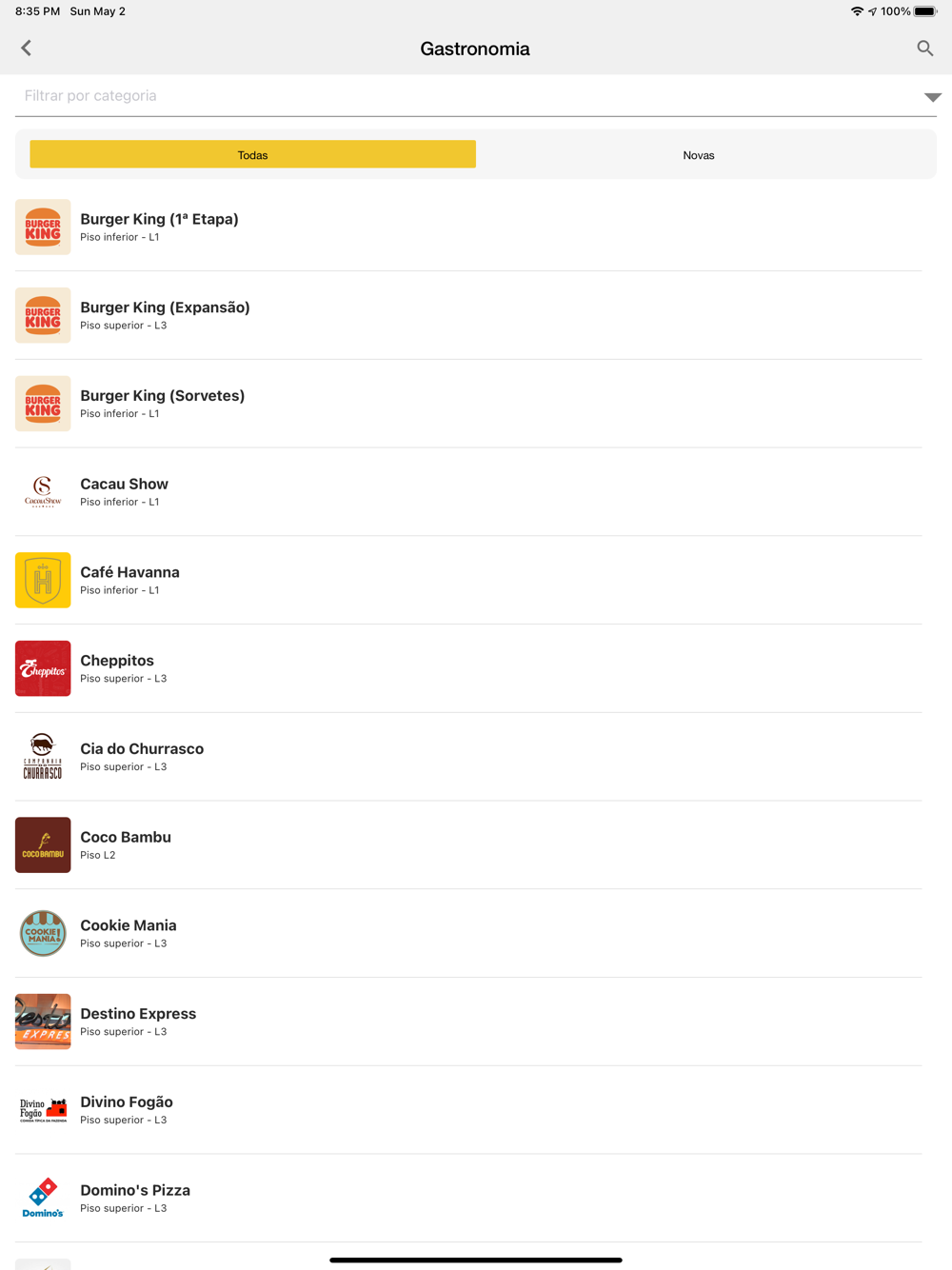Image resolution: width=952 pixels, height=1270 pixels.
Task: Tap the Coco Bambu logo
Action: pyautogui.click(x=43, y=844)
